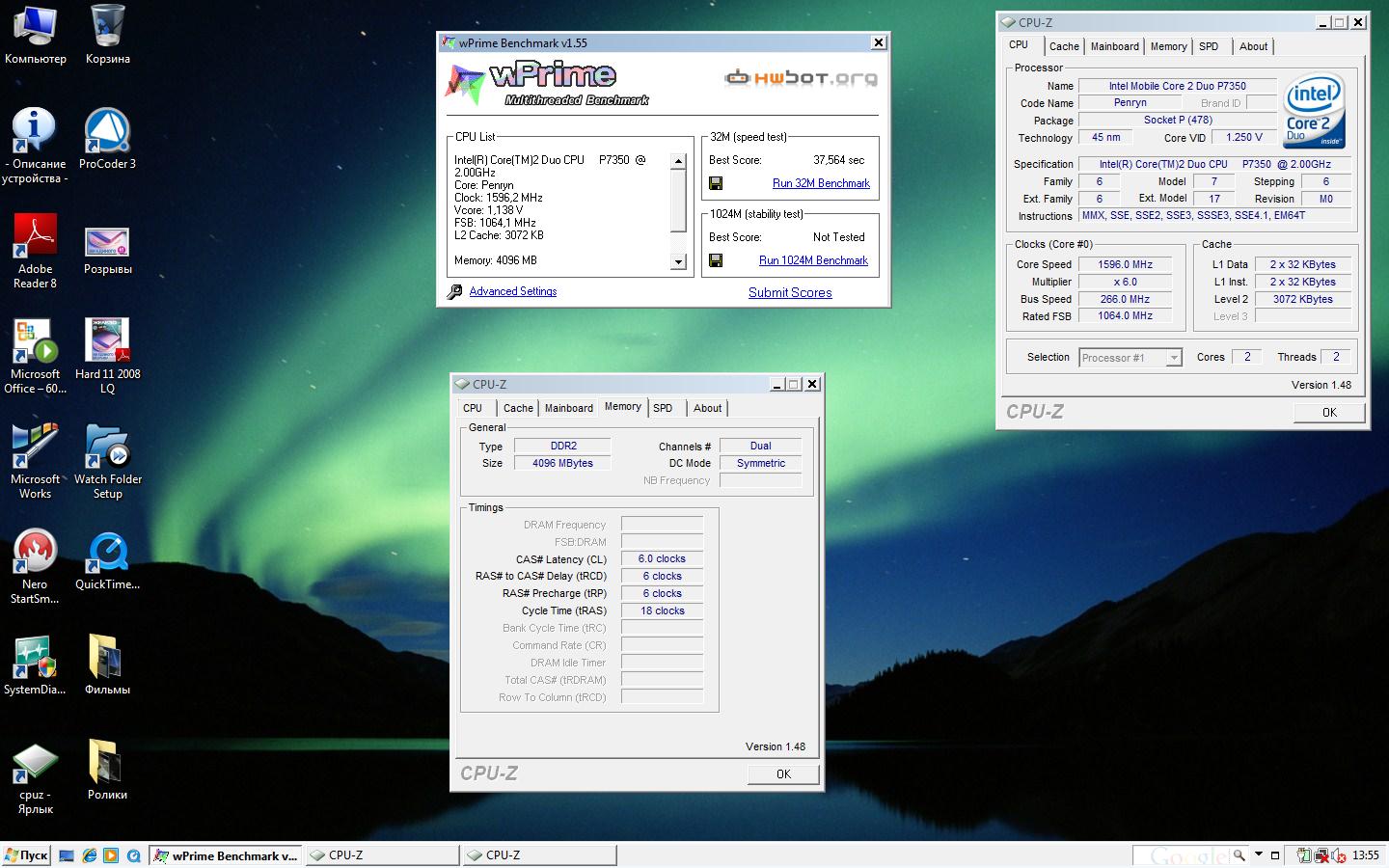The width and height of the screenshot is (1389, 868).
Task: Click the CPU List scroll up arrow
Action: click(678, 161)
